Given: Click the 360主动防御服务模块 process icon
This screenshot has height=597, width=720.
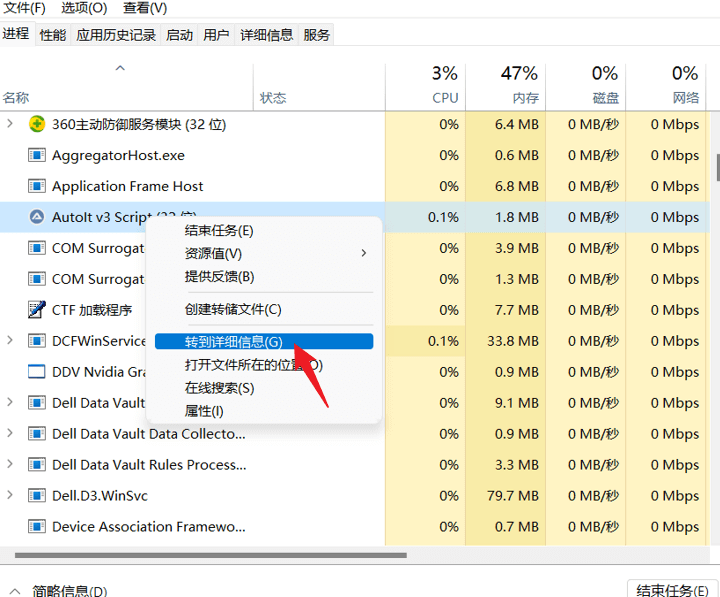Looking at the screenshot, I should [37, 124].
